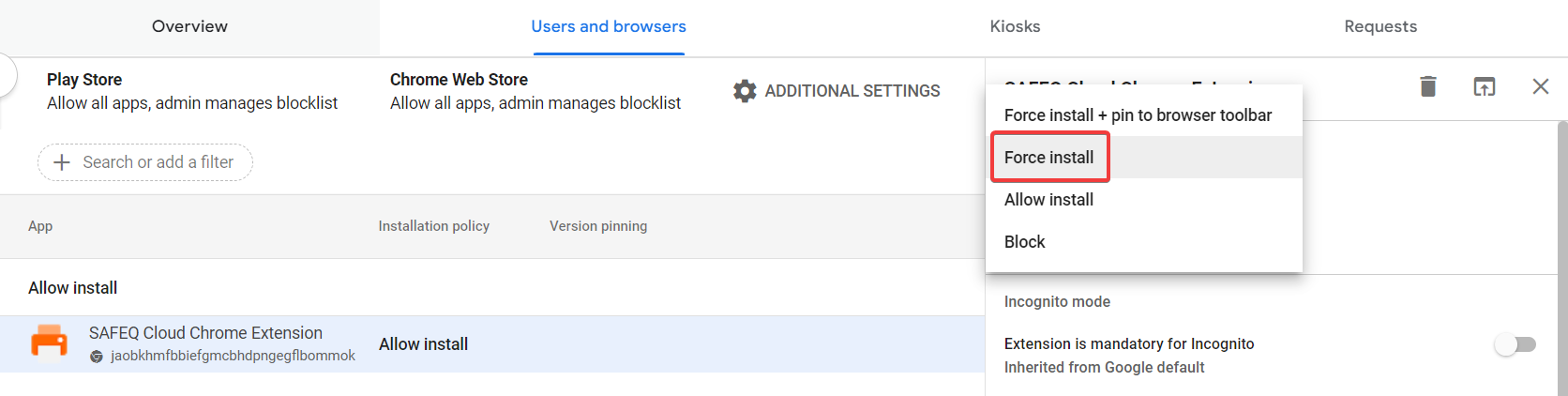
Task: Toggle Extension is mandatory for Incognito
Action: 1515,344
